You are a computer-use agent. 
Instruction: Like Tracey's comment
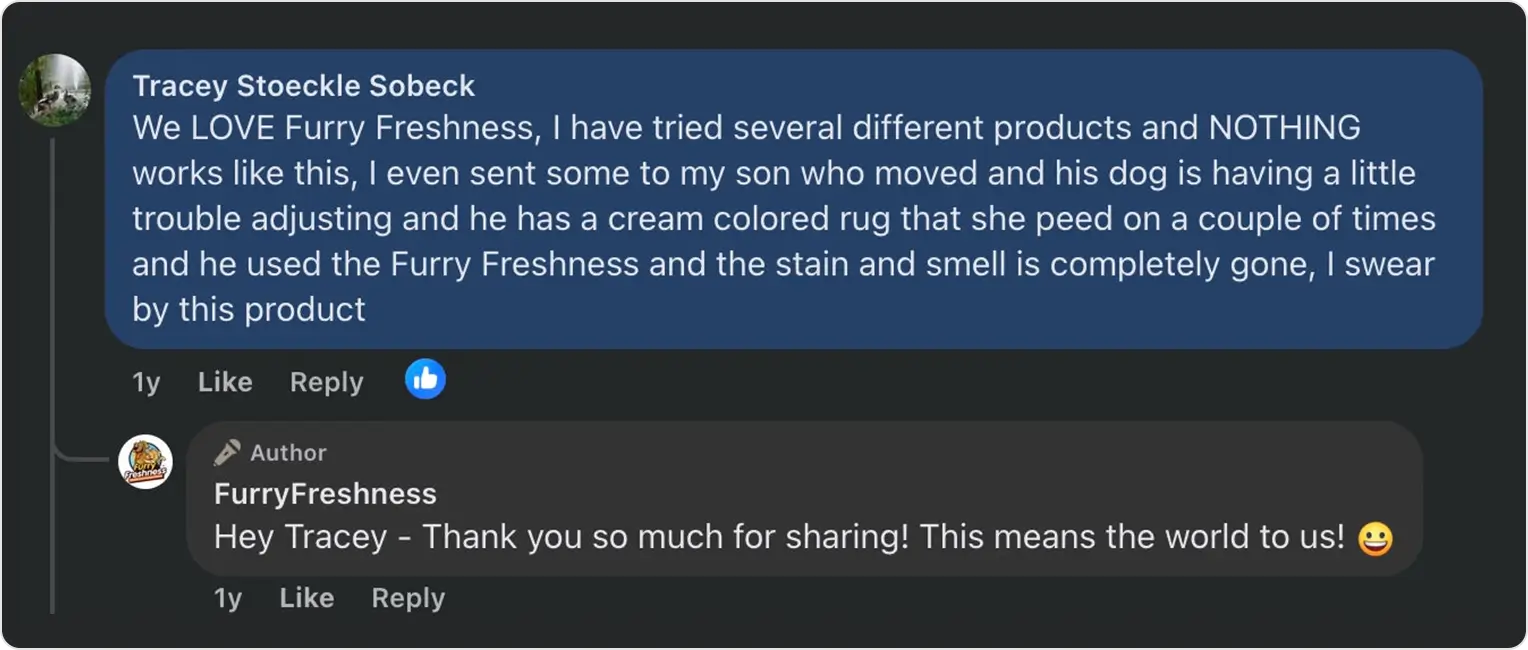[x=225, y=382]
